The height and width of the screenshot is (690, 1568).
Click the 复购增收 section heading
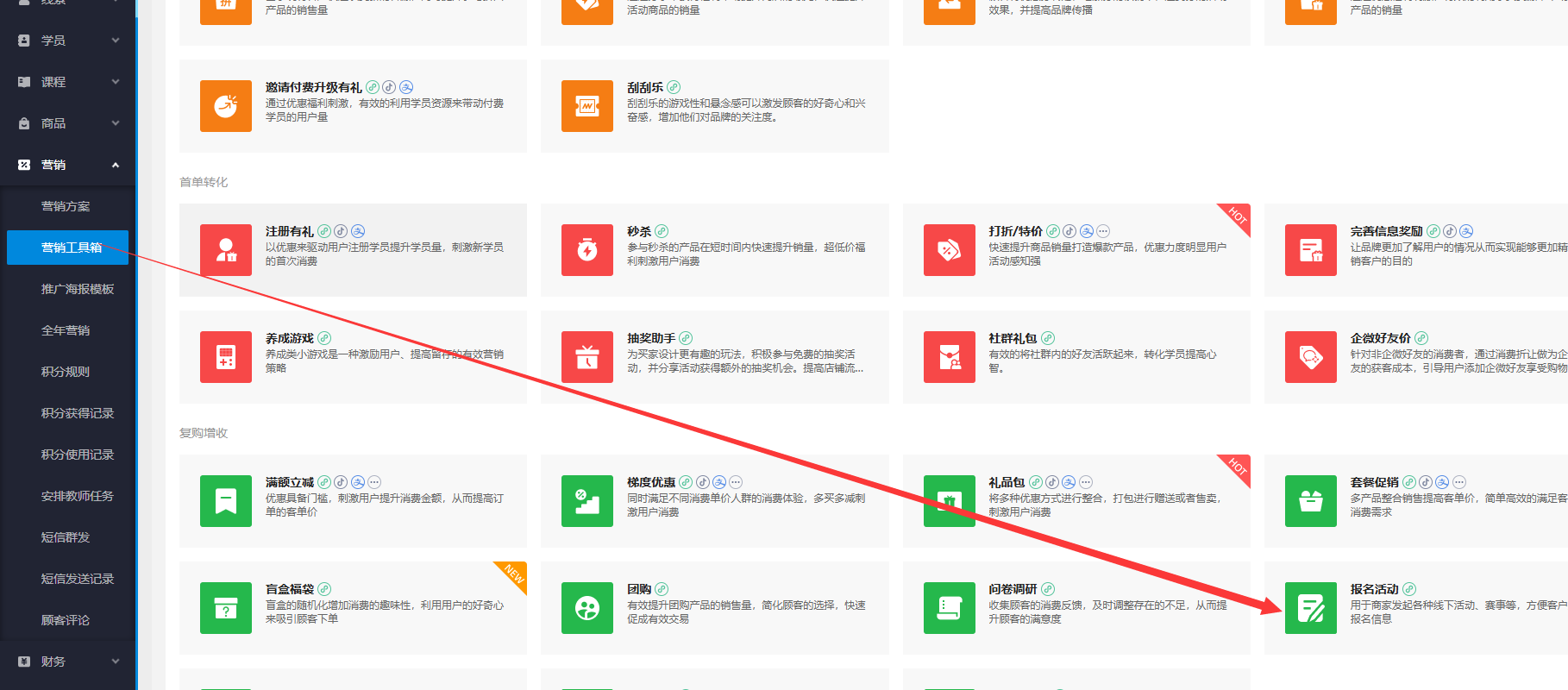tap(204, 433)
